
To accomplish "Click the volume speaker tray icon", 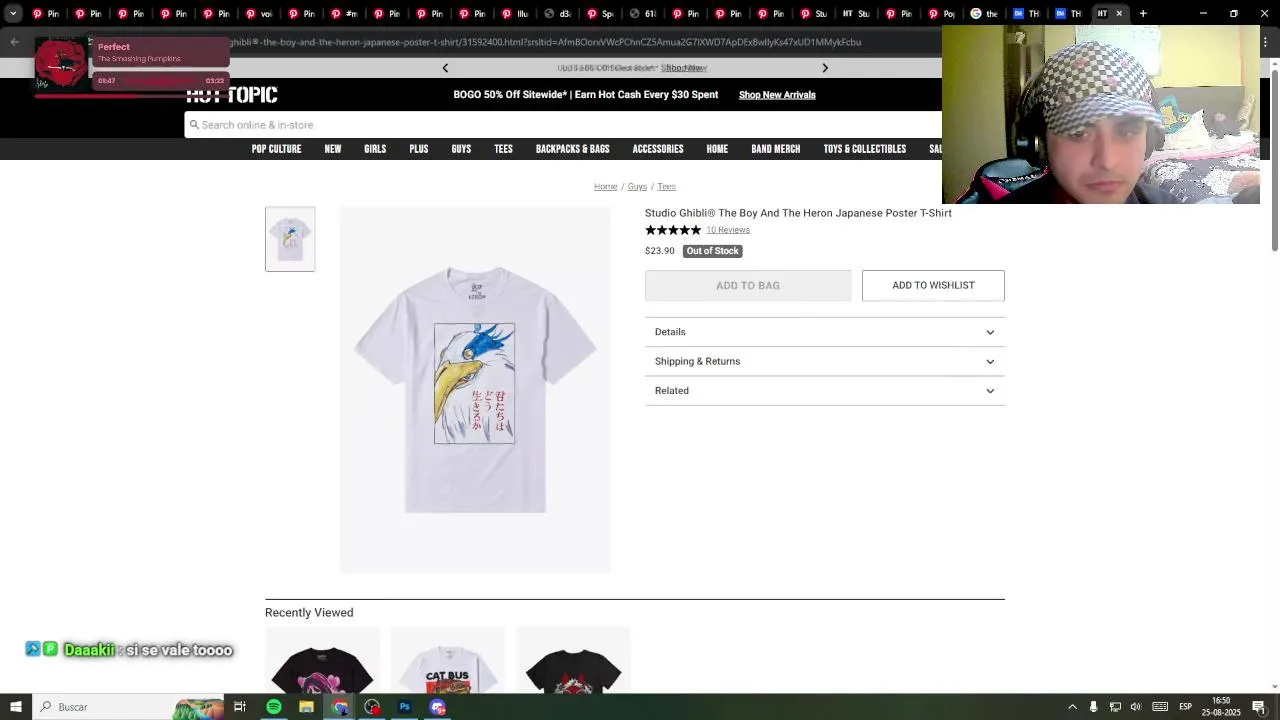I will coord(1135,707).
